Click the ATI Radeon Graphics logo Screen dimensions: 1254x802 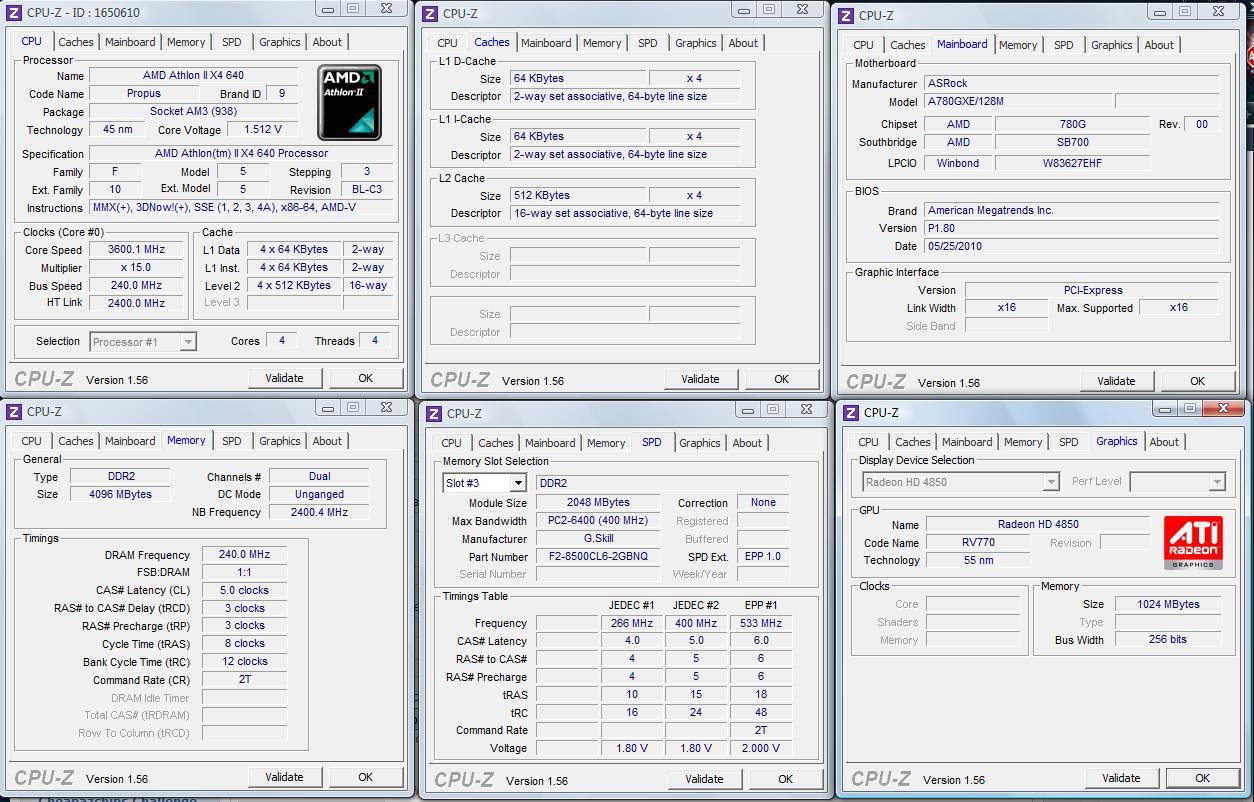(1193, 543)
